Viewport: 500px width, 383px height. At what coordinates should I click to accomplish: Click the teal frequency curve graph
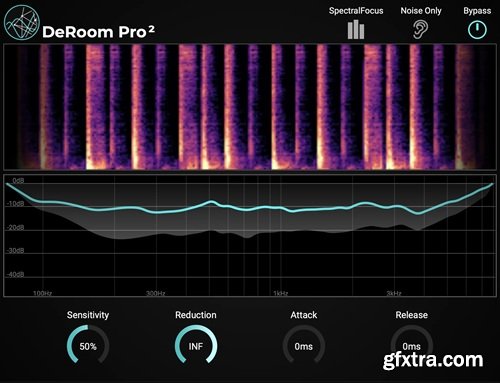pyautogui.click(x=250, y=235)
